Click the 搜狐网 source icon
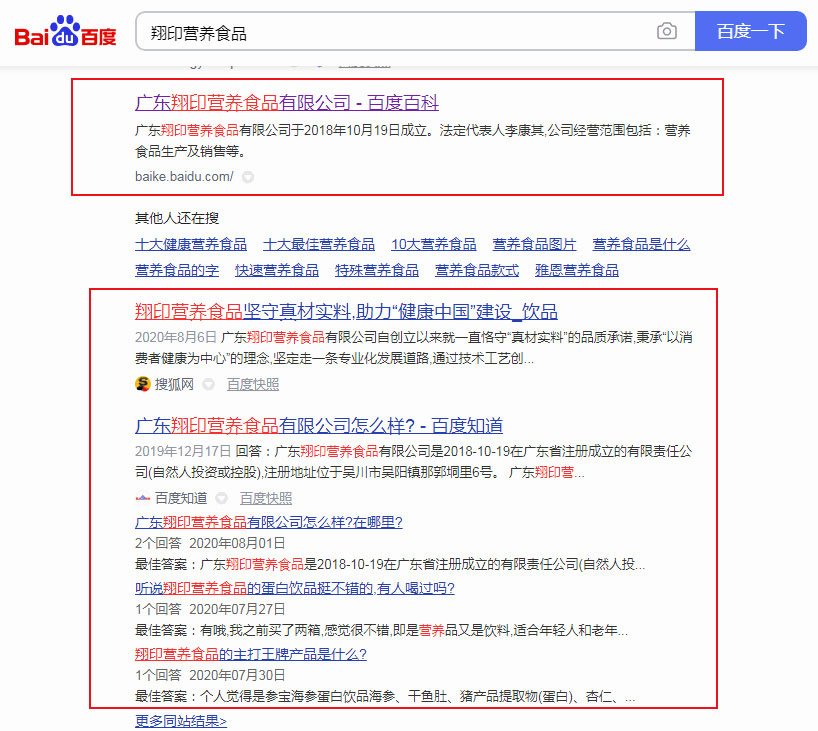Image resolution: width=818 pixels, height=731 pixels. point(142,384)
